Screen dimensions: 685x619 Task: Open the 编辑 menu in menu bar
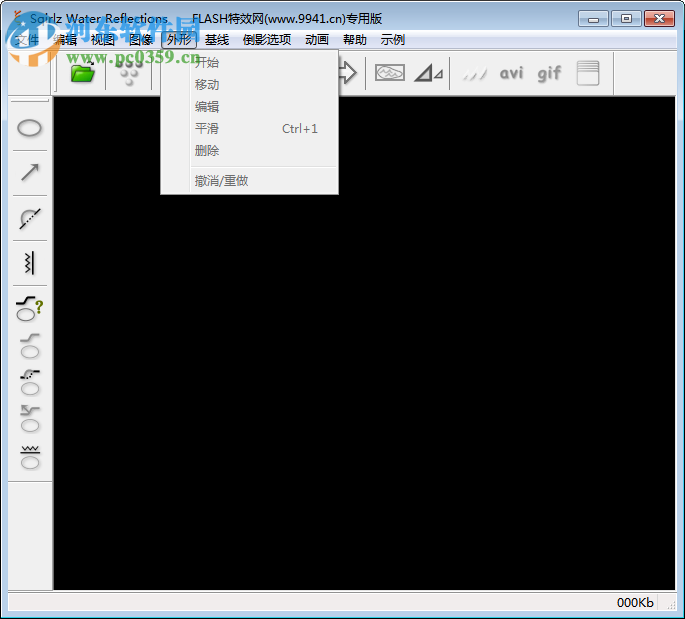pos(65,40)
